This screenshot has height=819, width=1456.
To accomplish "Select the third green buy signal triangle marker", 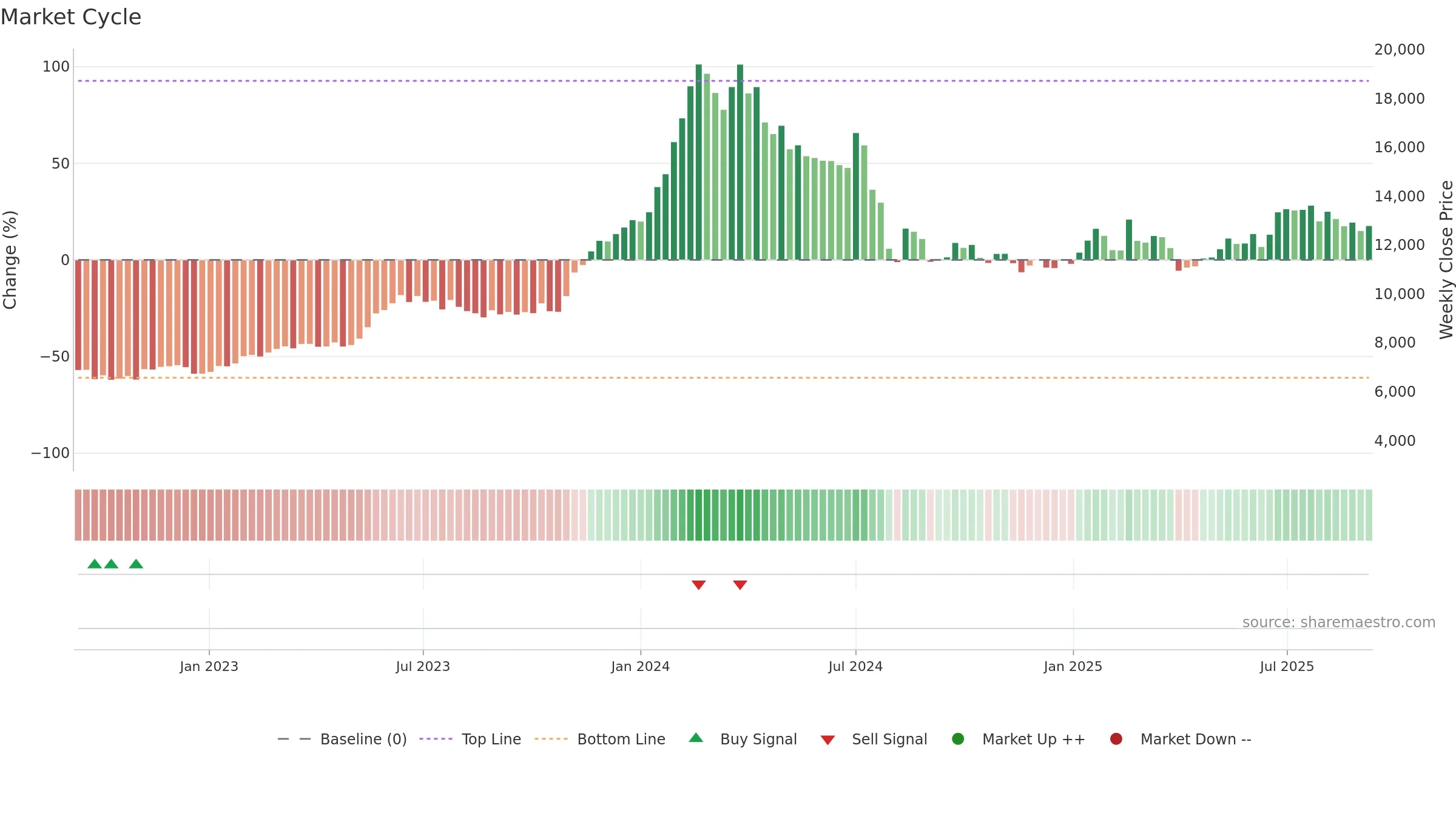I will 136,564.
